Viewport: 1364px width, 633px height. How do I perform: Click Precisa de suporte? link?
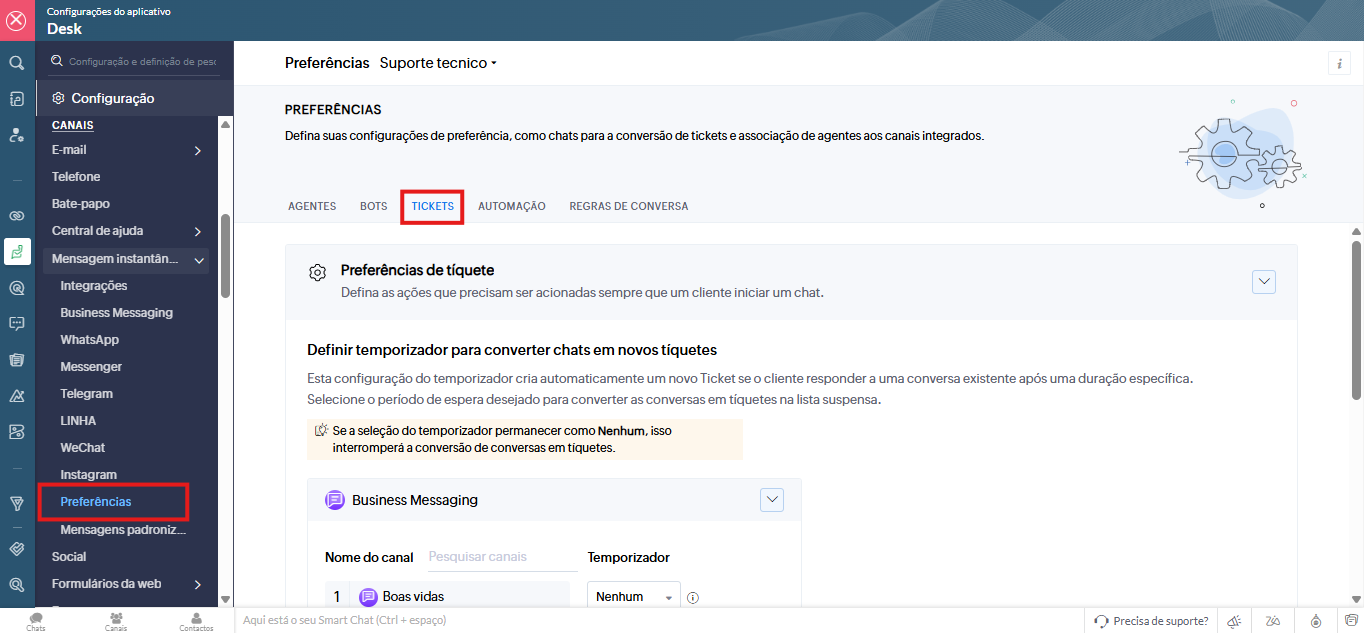(x=1151, y=621)
